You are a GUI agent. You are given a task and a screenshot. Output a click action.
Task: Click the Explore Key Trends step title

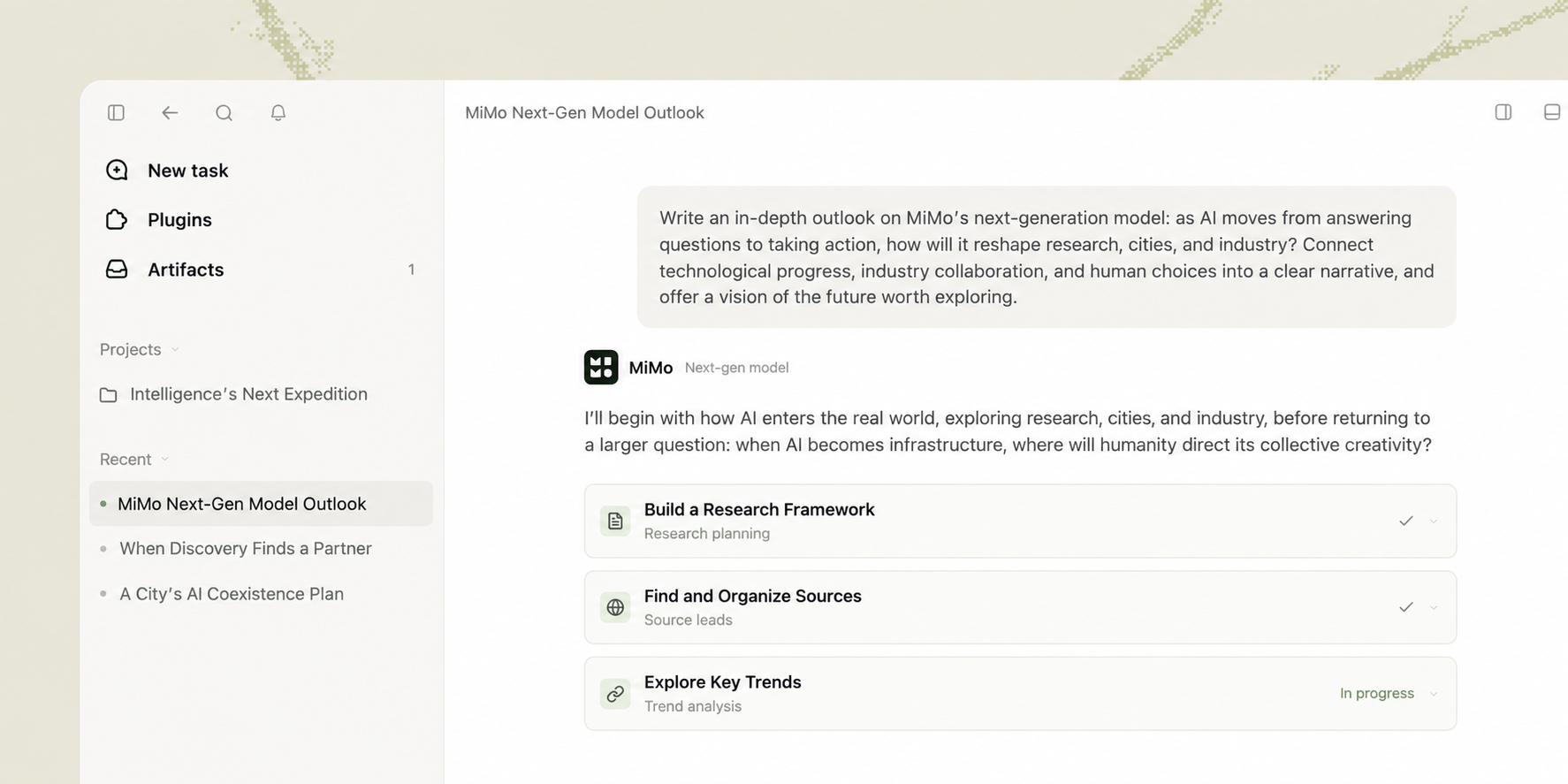(x=723, y=682)
